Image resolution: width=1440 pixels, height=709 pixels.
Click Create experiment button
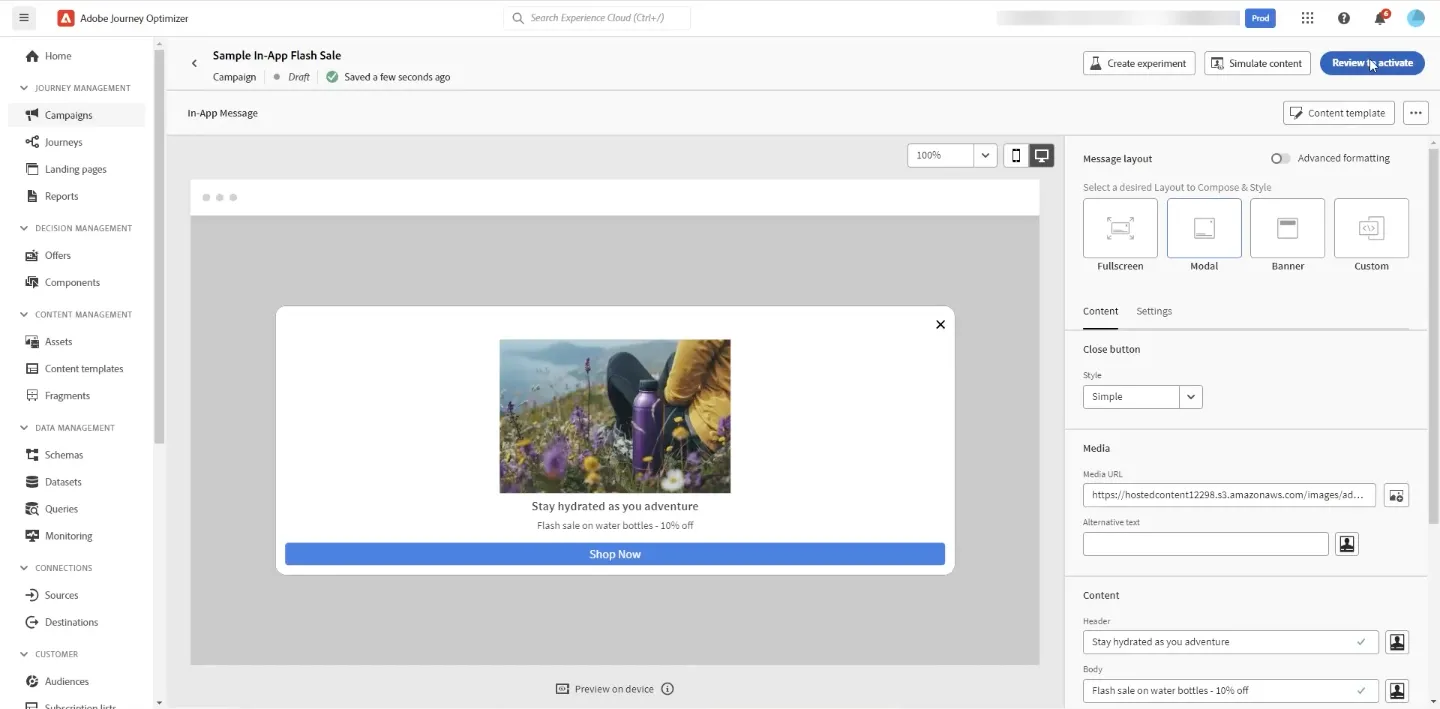pos(1139,63)
